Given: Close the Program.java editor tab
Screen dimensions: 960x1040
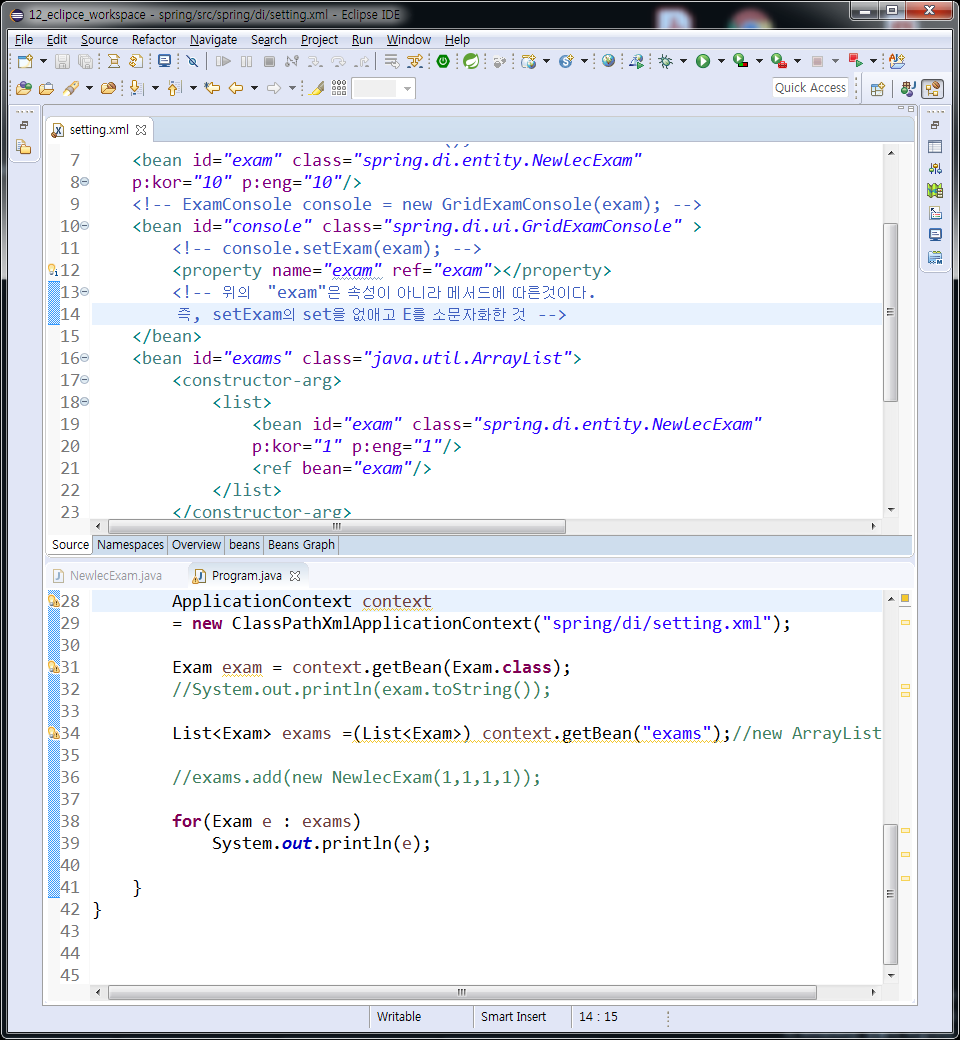Looking at the screenshot, I should click(295, 576).
